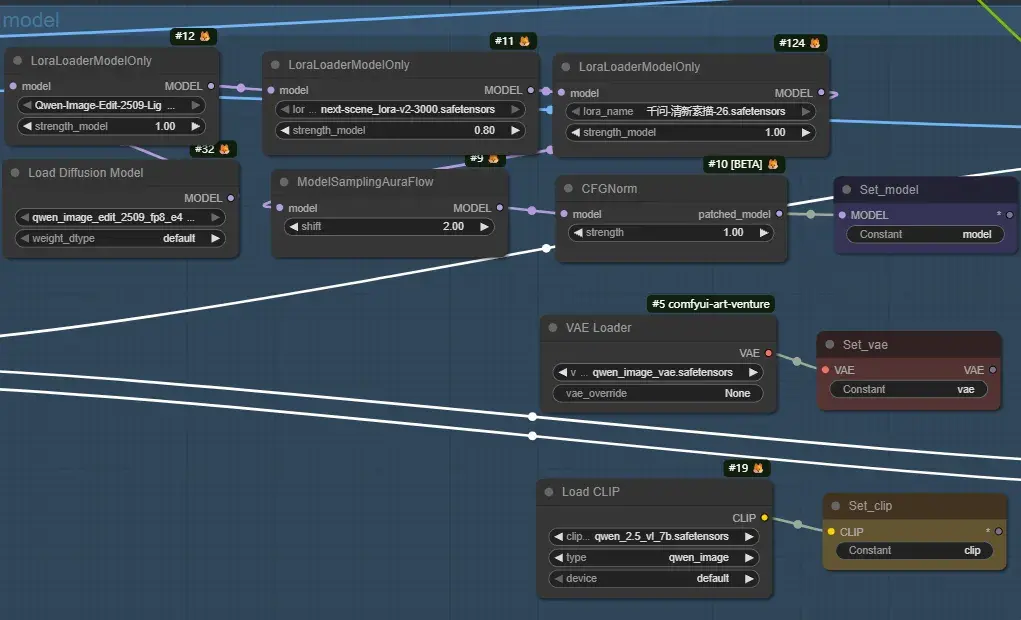Screen dimensions: 1021x620
Task: Collapse the Load Diffusion Model node
Action: 15,173
